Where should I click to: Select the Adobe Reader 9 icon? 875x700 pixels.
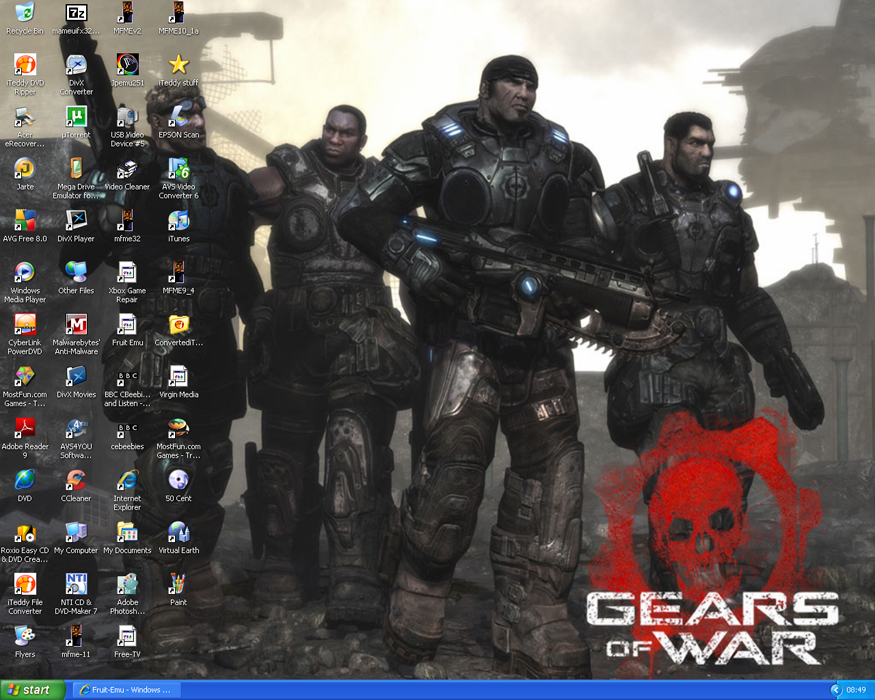(x=25, y=428)
